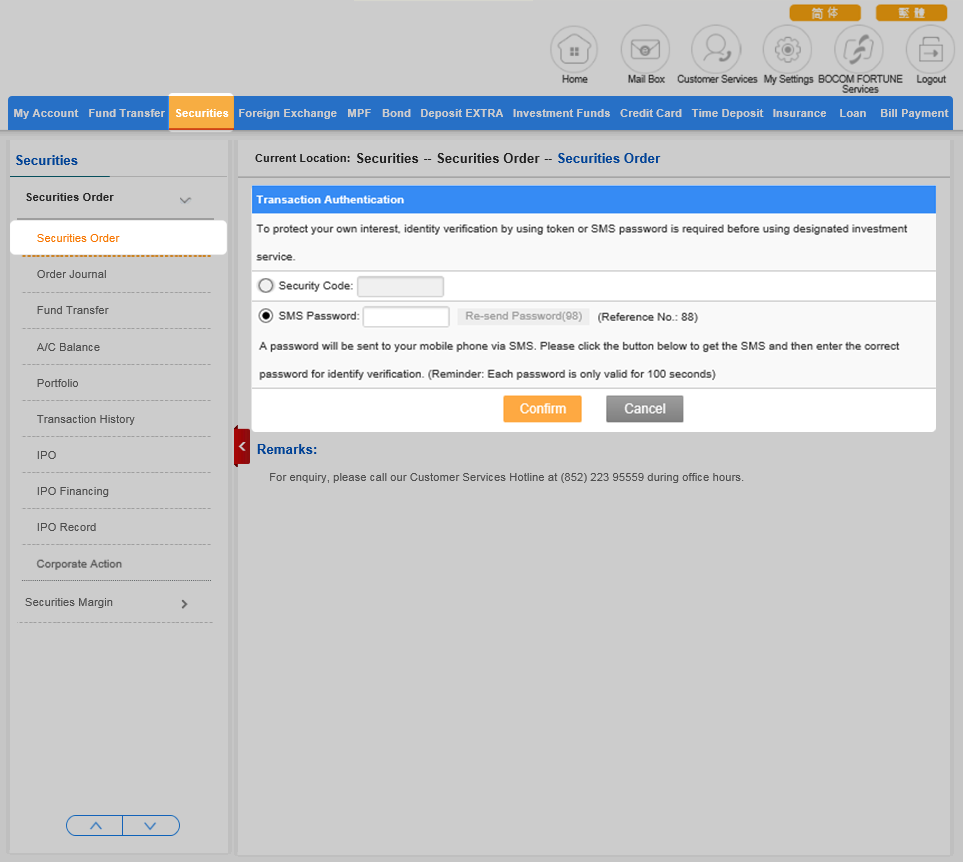Screen dimensions: 963x862
Task: Click the Home icon
Action: [574, 49]
